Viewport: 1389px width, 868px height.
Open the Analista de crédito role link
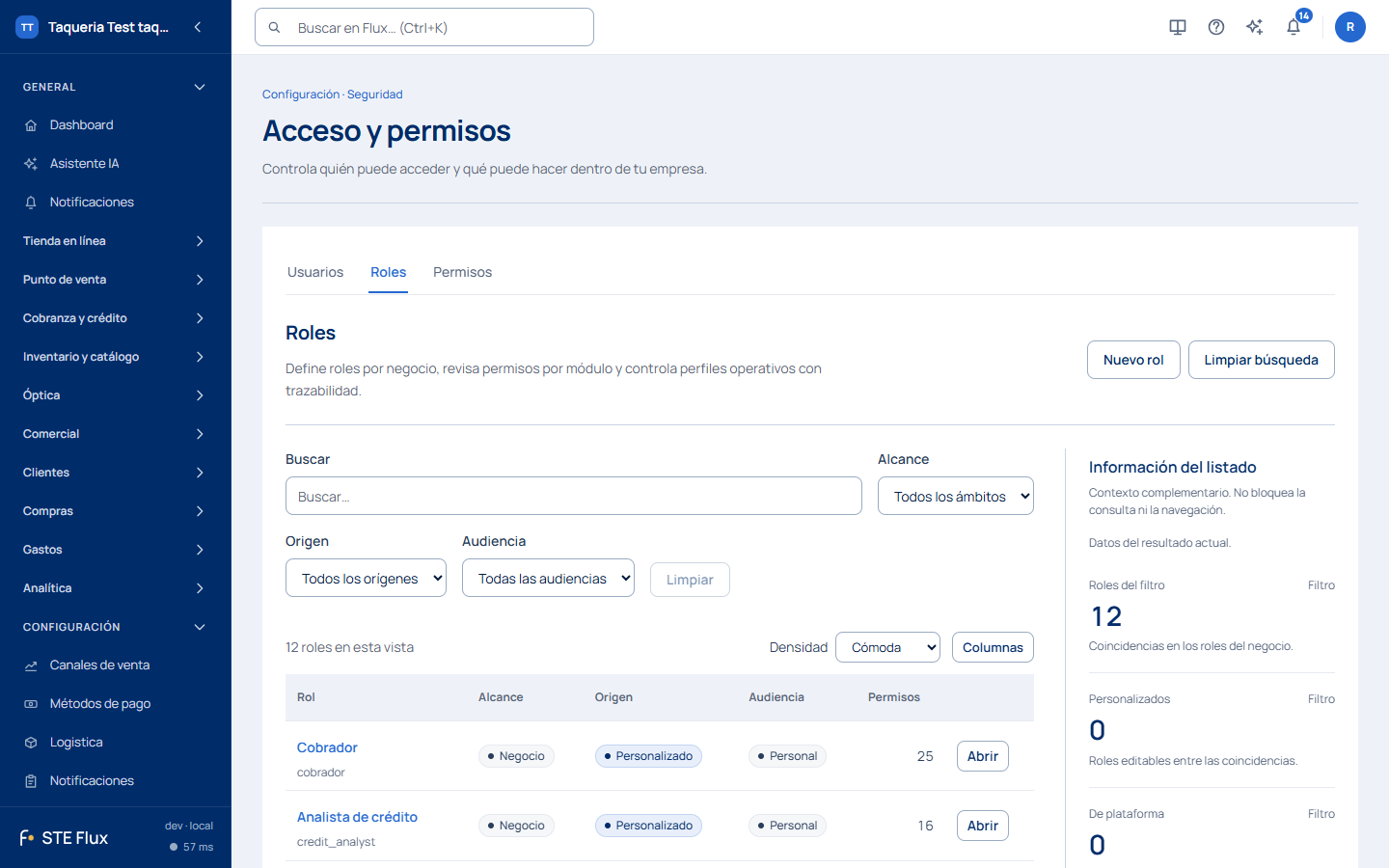(x=357, y=817)
